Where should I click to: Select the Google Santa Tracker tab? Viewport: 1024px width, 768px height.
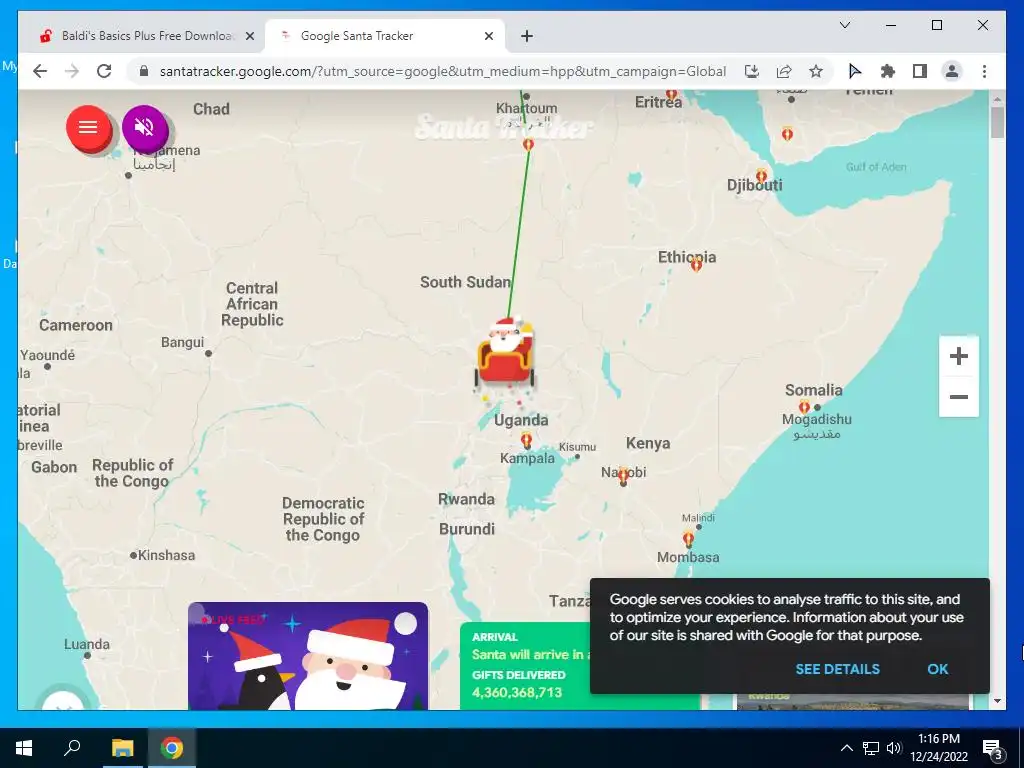385,36
